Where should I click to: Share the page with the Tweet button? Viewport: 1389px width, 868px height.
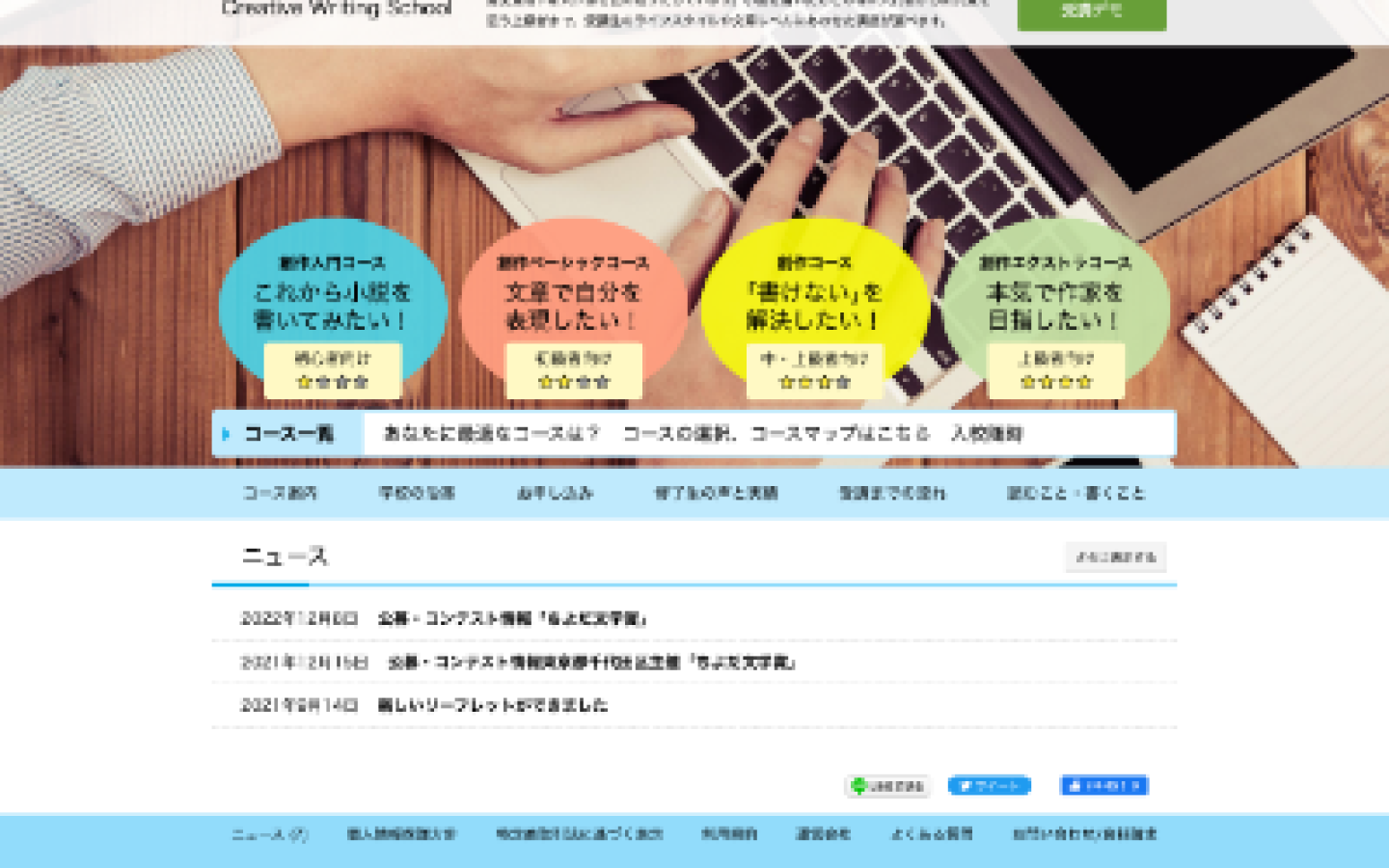(x=989, y=786)
